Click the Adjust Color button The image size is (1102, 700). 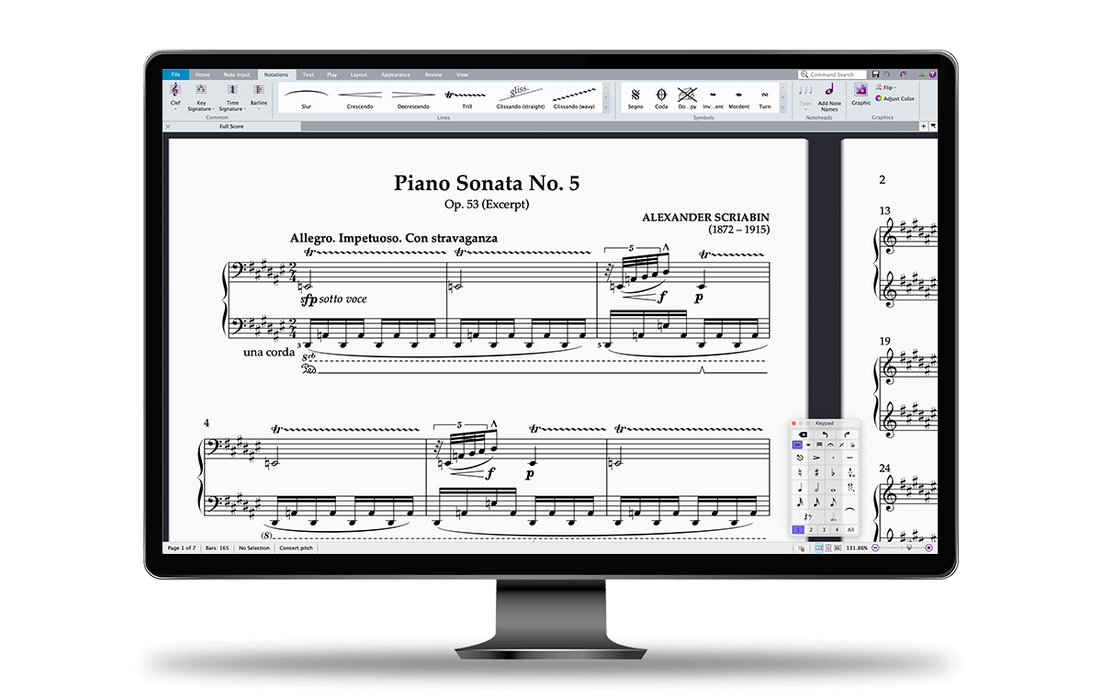click(x=895, y=99)
